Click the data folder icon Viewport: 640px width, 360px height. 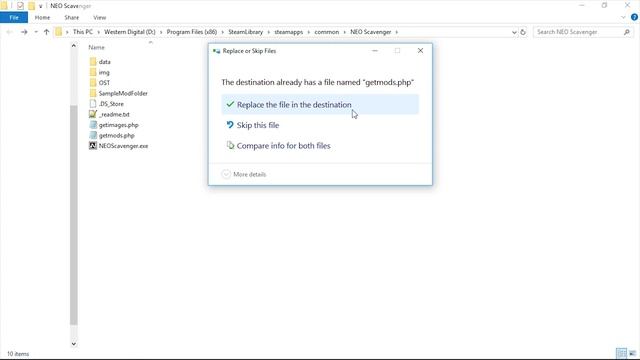click(x=93, y=62)
